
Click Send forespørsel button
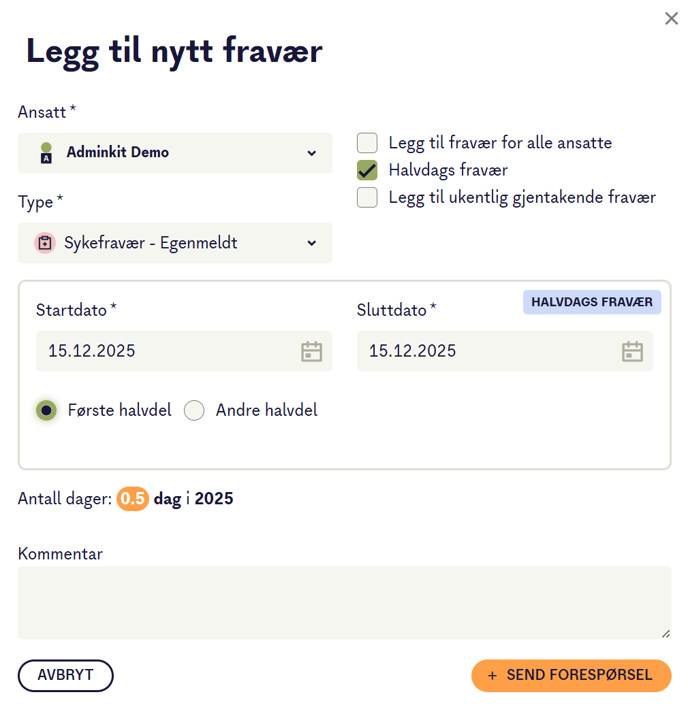(570, 675)
